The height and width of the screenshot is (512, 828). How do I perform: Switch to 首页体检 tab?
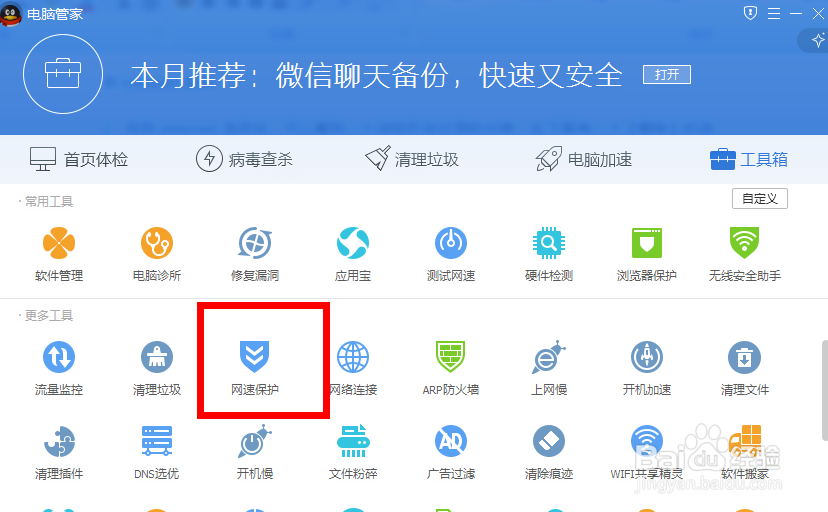(x=79, y=159)
